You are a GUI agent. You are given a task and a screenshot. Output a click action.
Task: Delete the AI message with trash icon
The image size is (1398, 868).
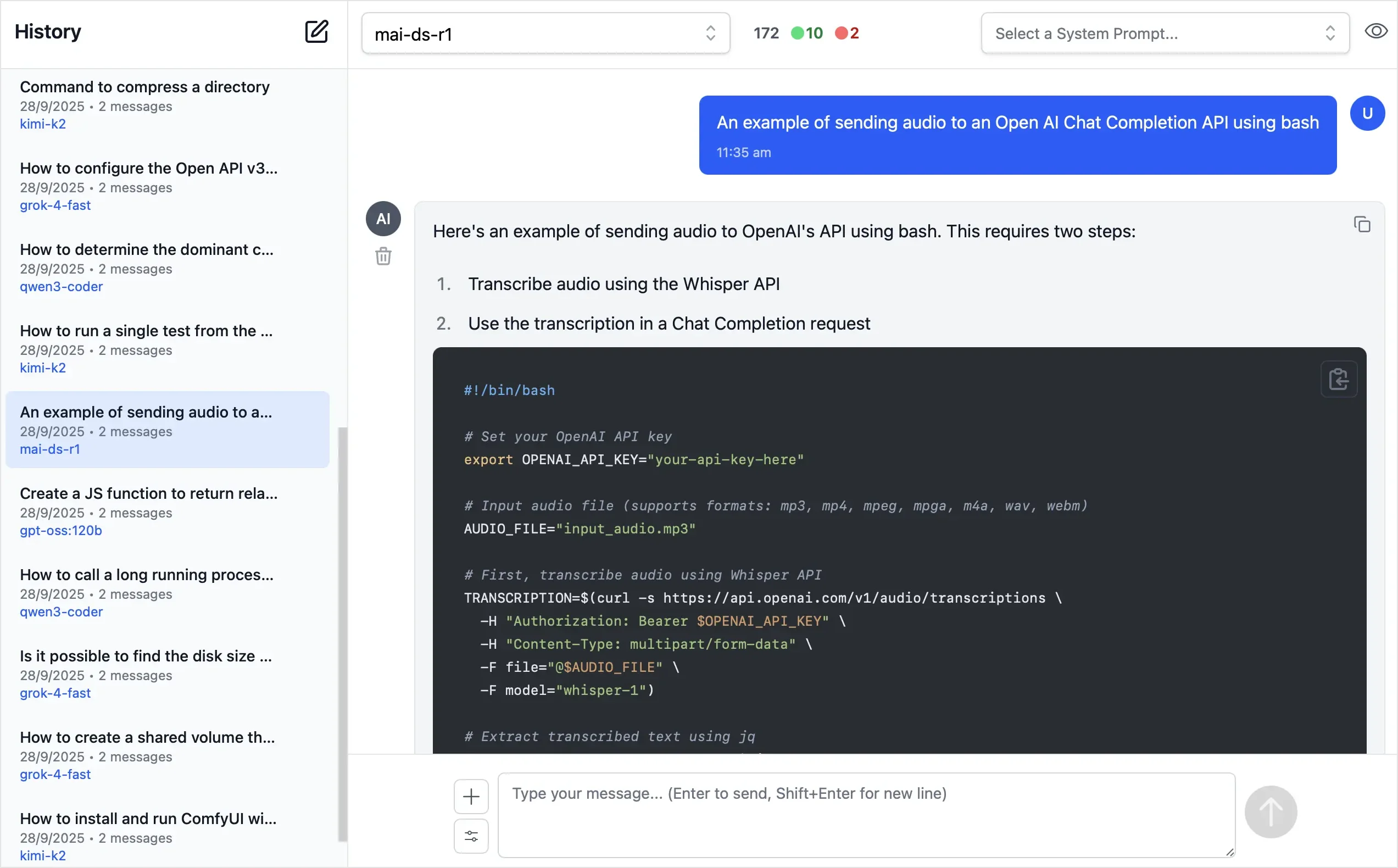point(383,256)
